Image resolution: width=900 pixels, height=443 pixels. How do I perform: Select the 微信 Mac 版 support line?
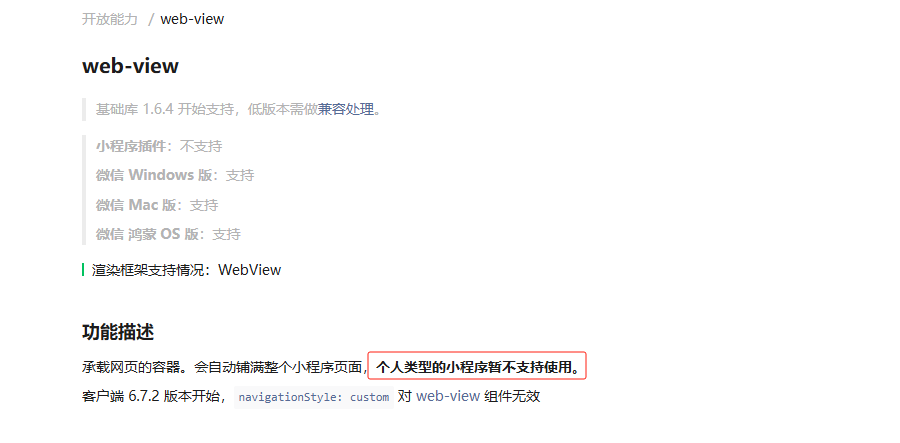(157, 205)
